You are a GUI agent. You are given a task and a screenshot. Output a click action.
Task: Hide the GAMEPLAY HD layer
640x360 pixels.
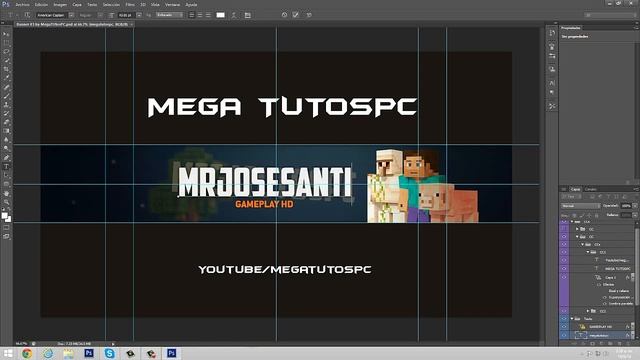tap(564, 327)
